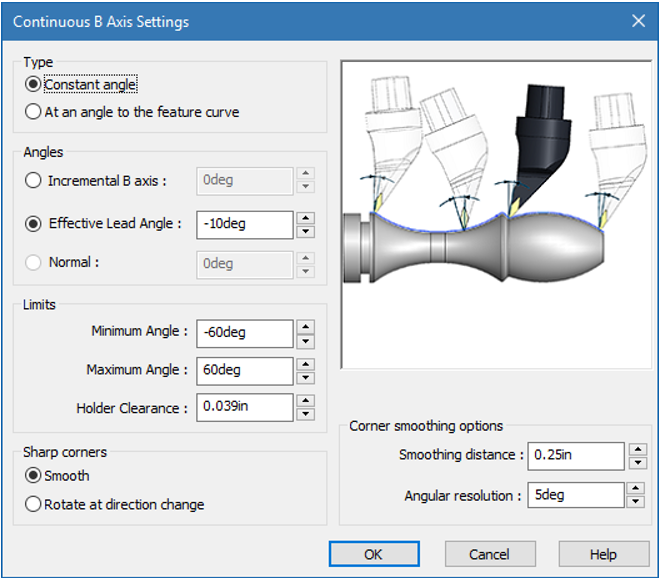Select Smooth for sharp corners
This screenshot has height=581, width=662.
click(x=33, y=475)
